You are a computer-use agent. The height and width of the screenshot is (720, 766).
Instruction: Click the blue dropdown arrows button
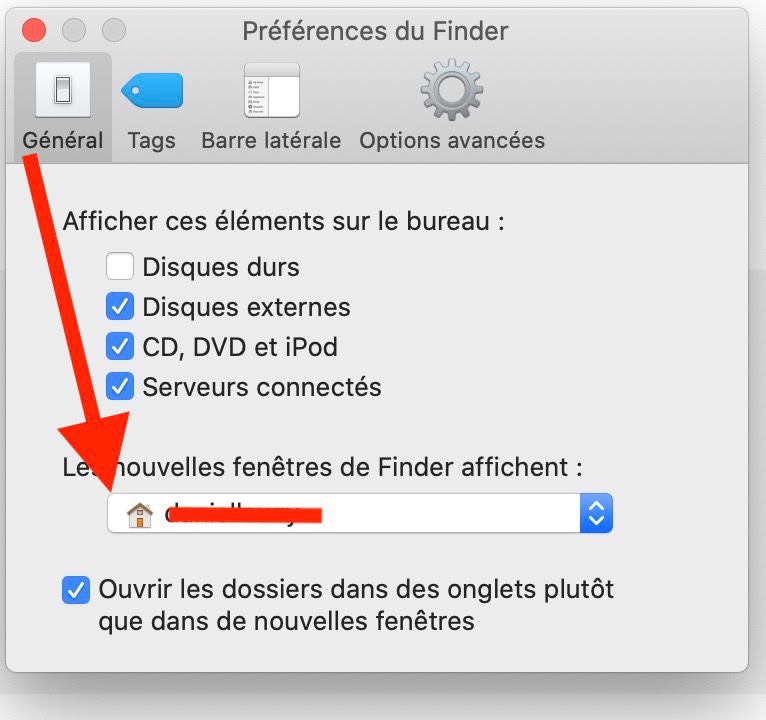(x=596, y=514)
